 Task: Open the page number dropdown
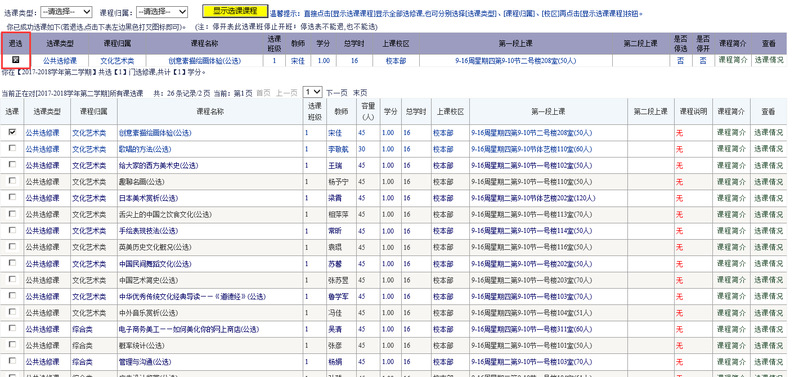312,92
